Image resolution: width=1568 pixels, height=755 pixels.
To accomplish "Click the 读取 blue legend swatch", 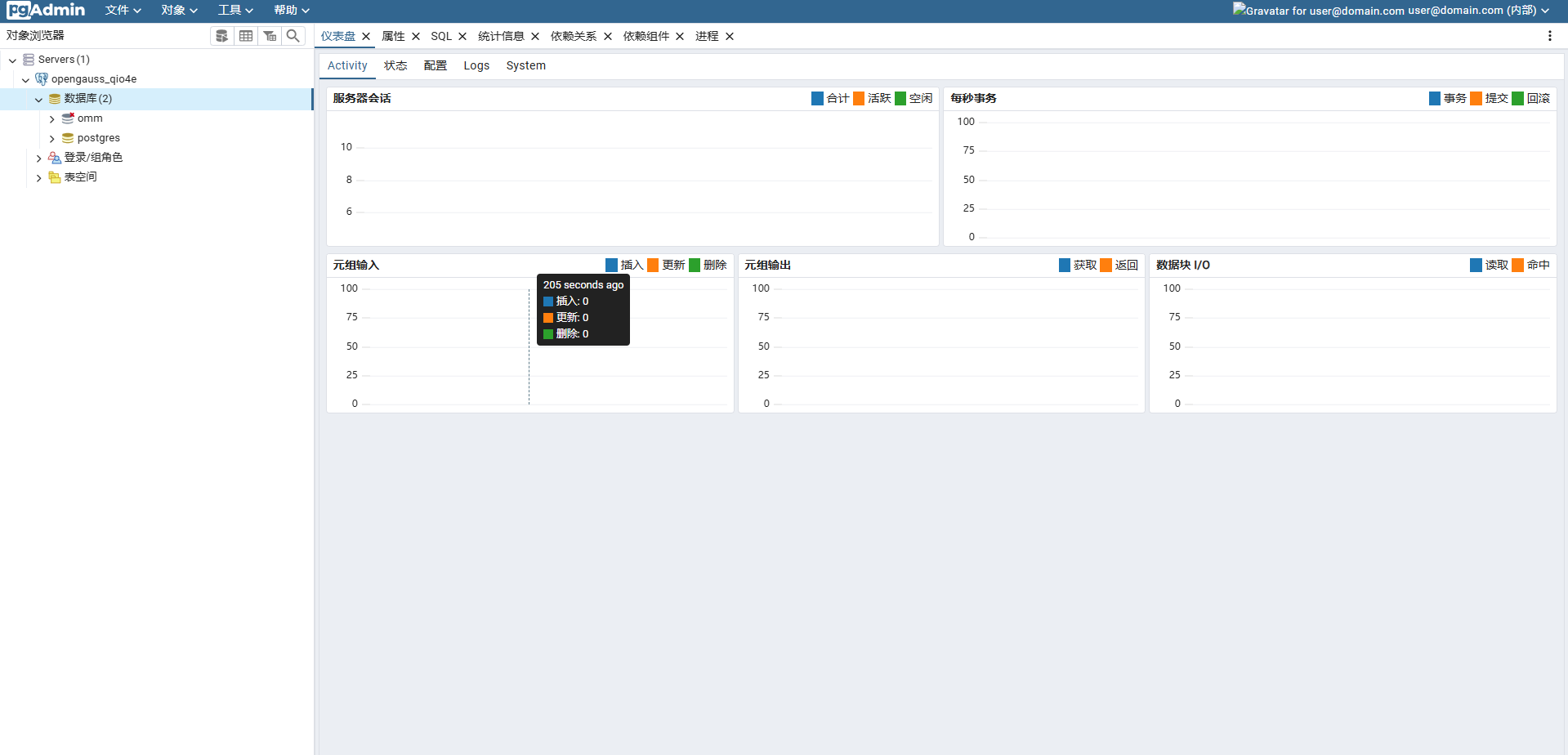I will pyautogui.click(x=1476, y=266).
